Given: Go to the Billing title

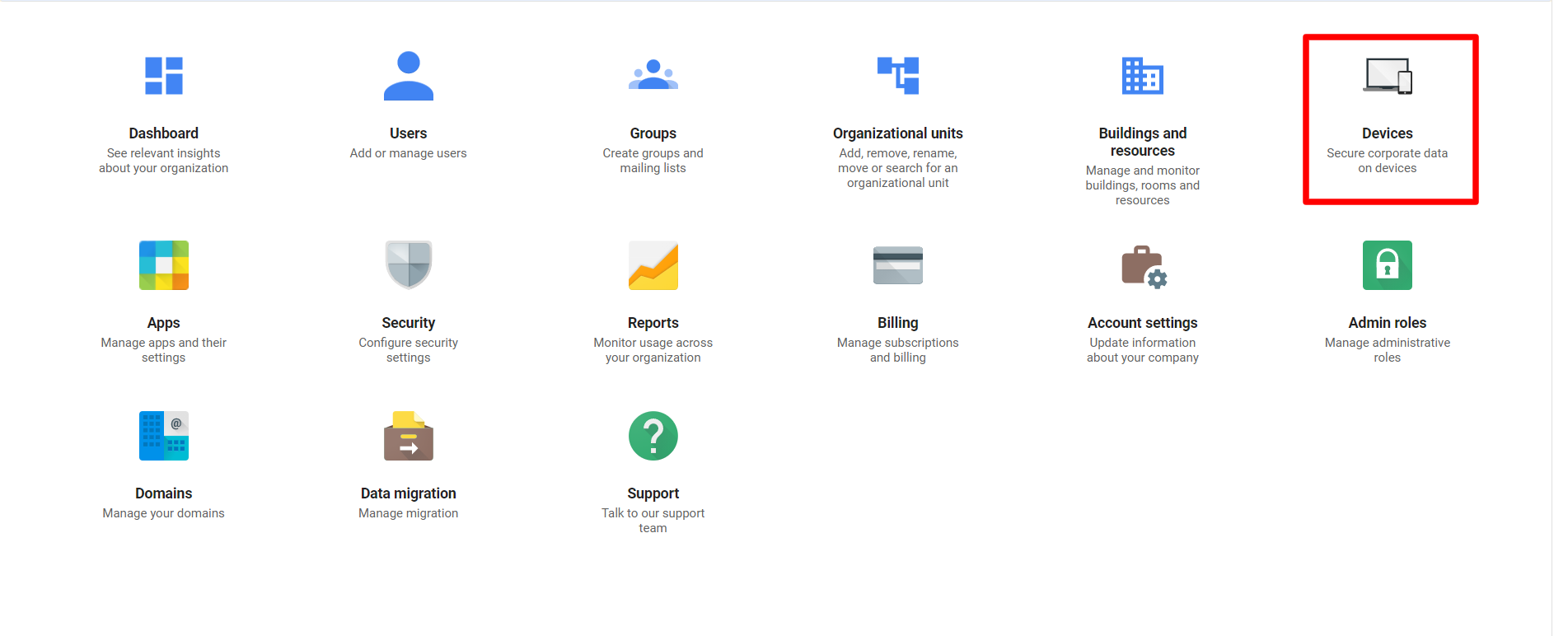Looking at the screenshot, I should 898,323.
